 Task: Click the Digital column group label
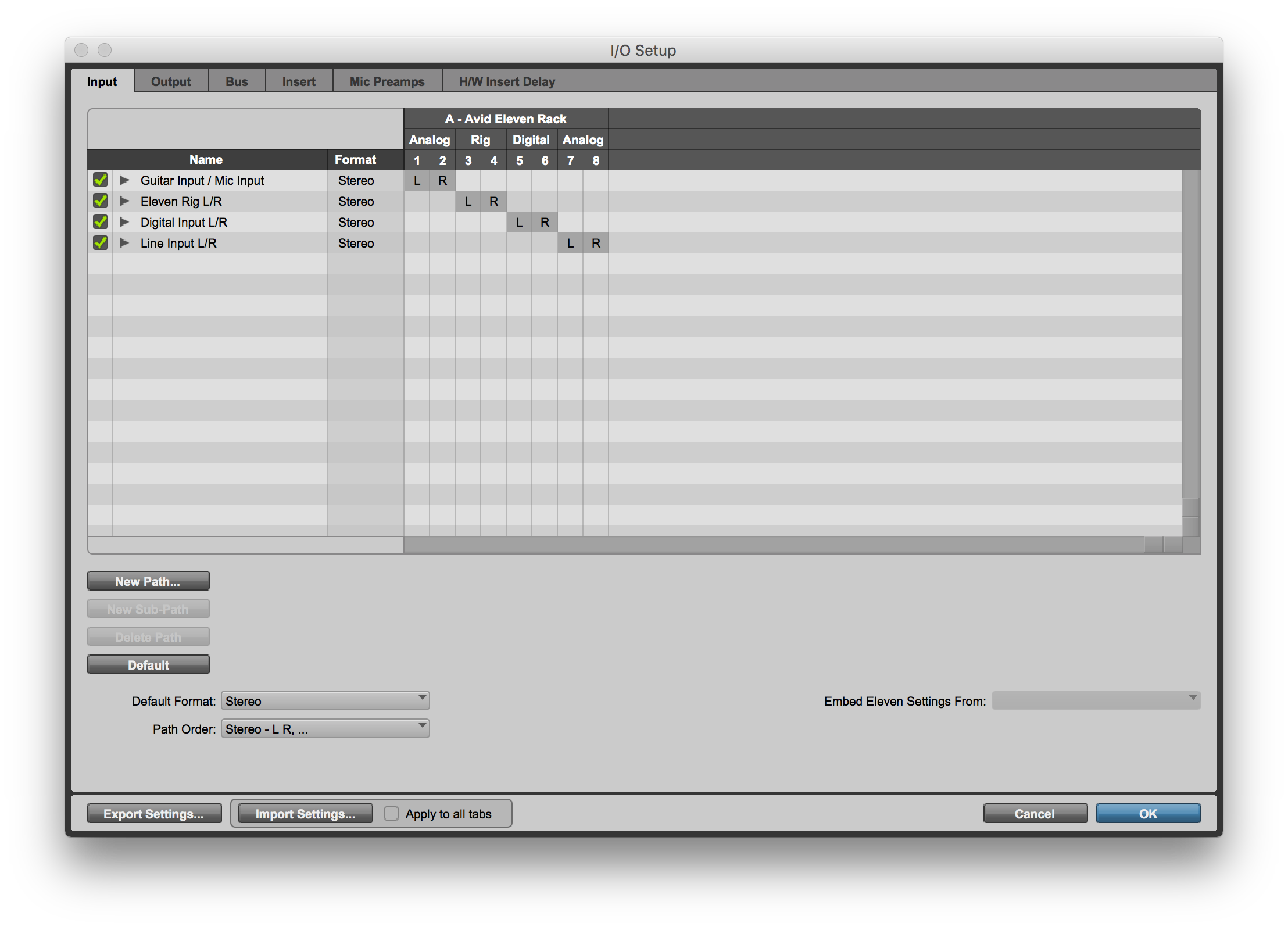tap(531, 139)
